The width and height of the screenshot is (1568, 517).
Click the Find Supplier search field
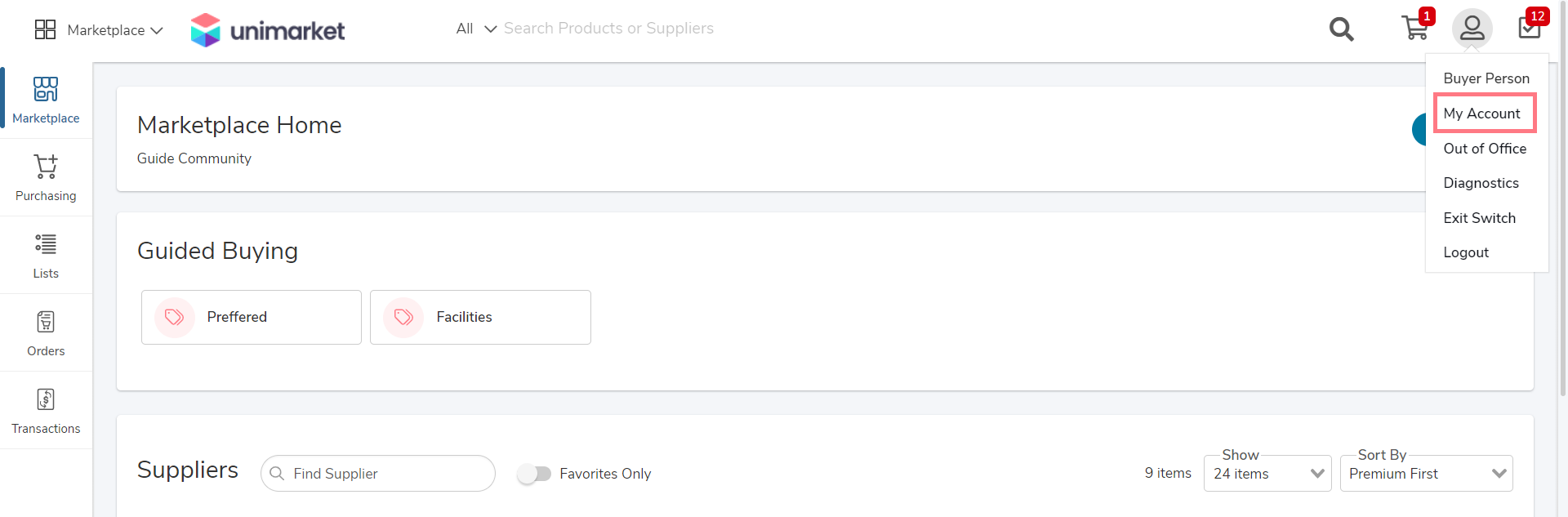(378, 474)
